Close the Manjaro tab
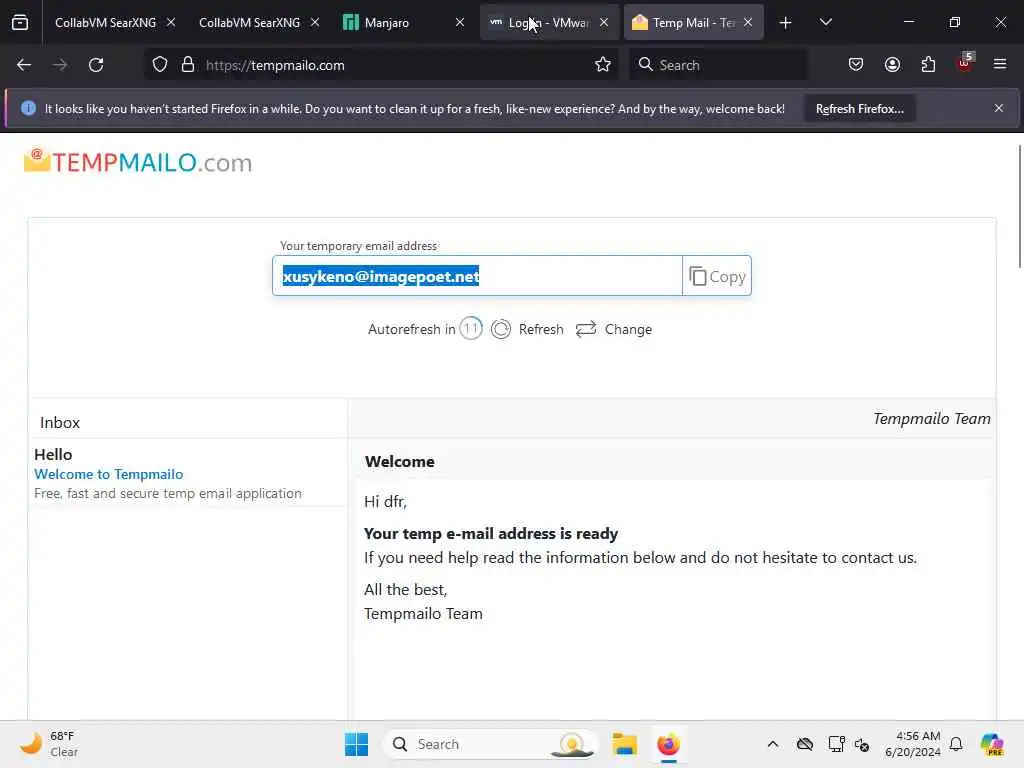Image resolution: width=1024 pixels, height=768 pixels. click(460, 23)
